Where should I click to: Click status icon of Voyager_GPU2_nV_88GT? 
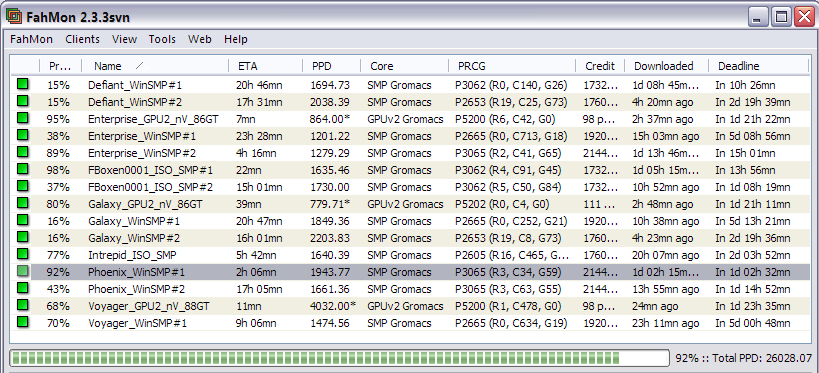(x=22, y=305)
